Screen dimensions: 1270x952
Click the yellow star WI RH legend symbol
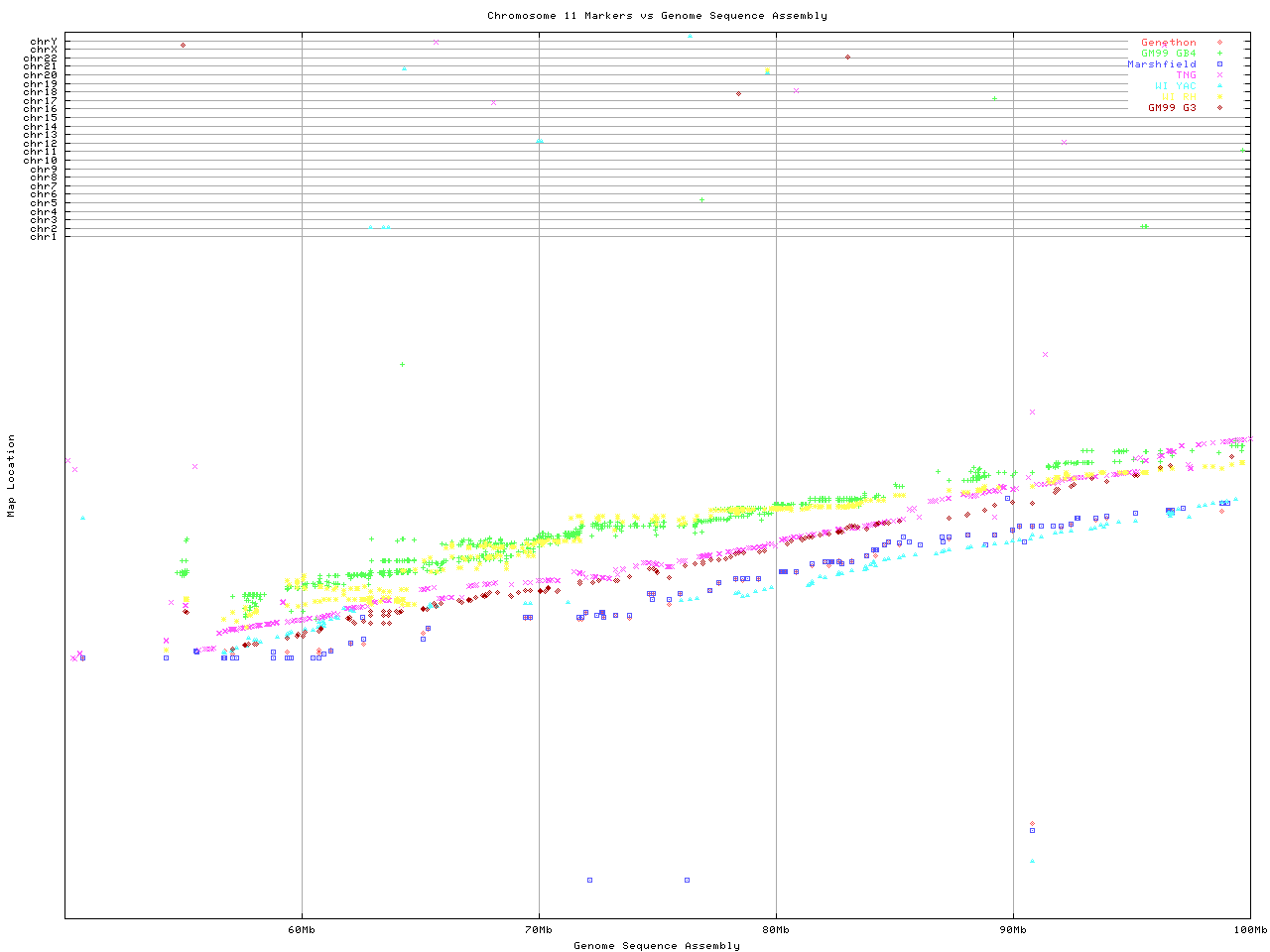[x=1219, y=97]
